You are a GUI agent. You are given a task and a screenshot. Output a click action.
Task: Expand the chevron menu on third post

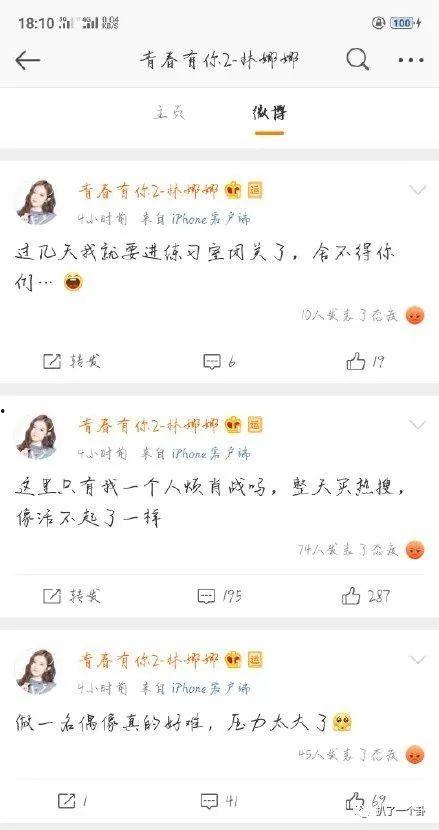(418, 660)
